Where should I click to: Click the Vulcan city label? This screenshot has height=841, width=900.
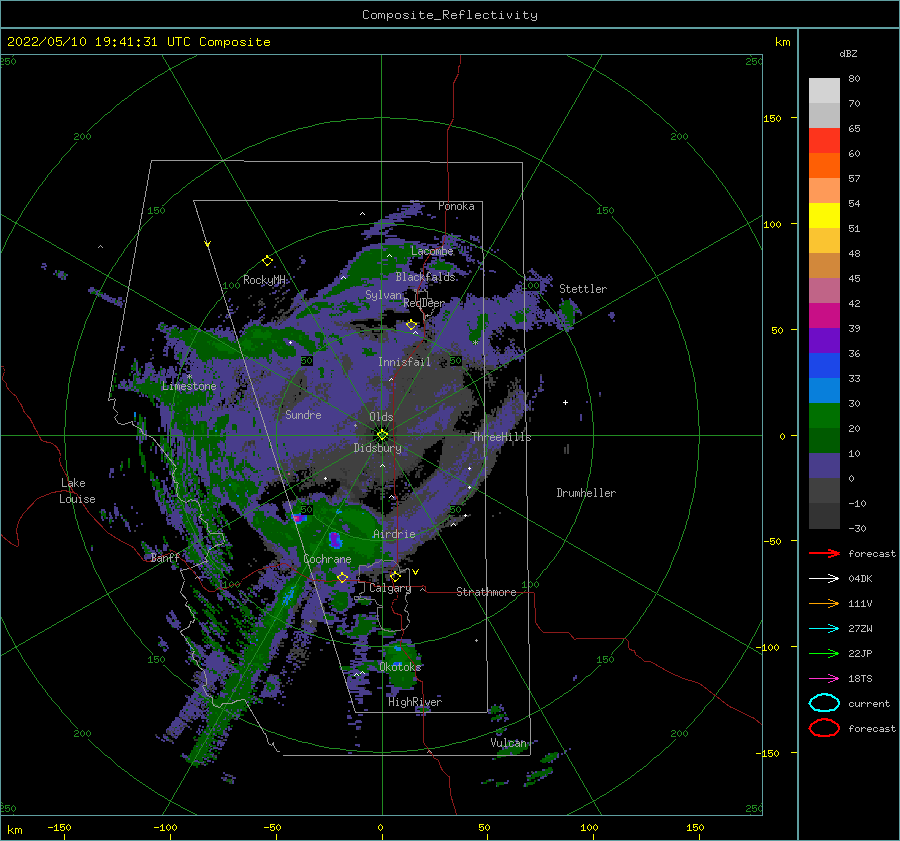508,743
